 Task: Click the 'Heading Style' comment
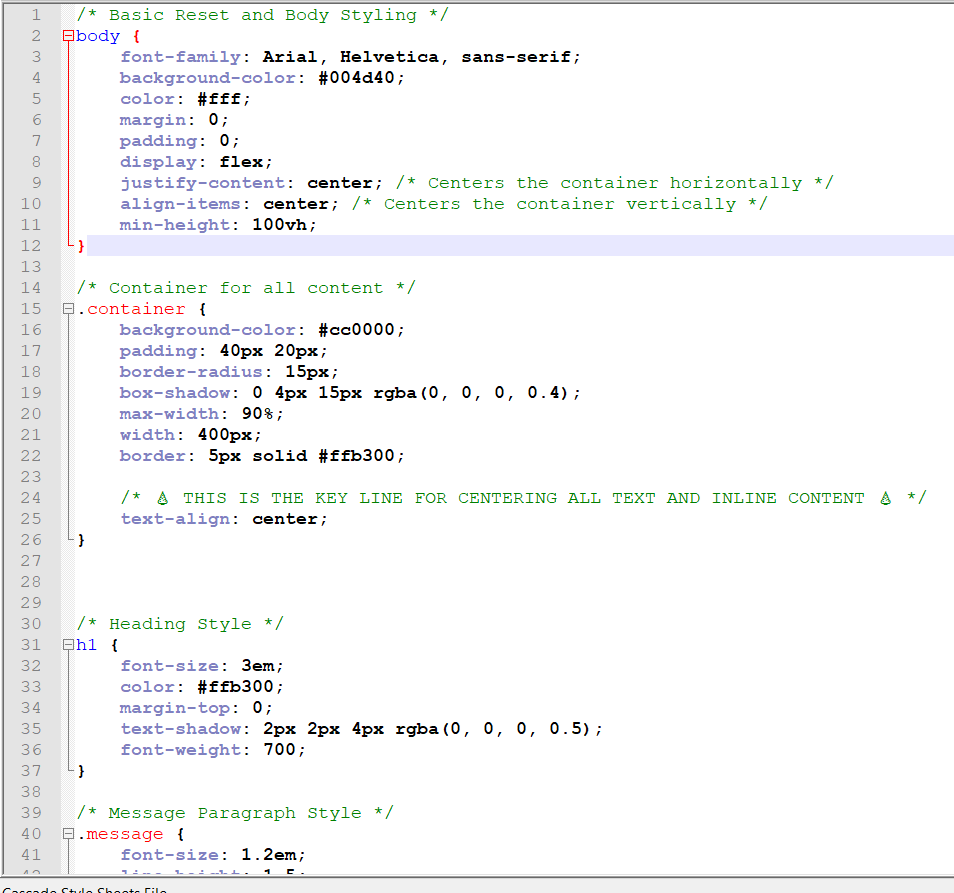(180, 624)
